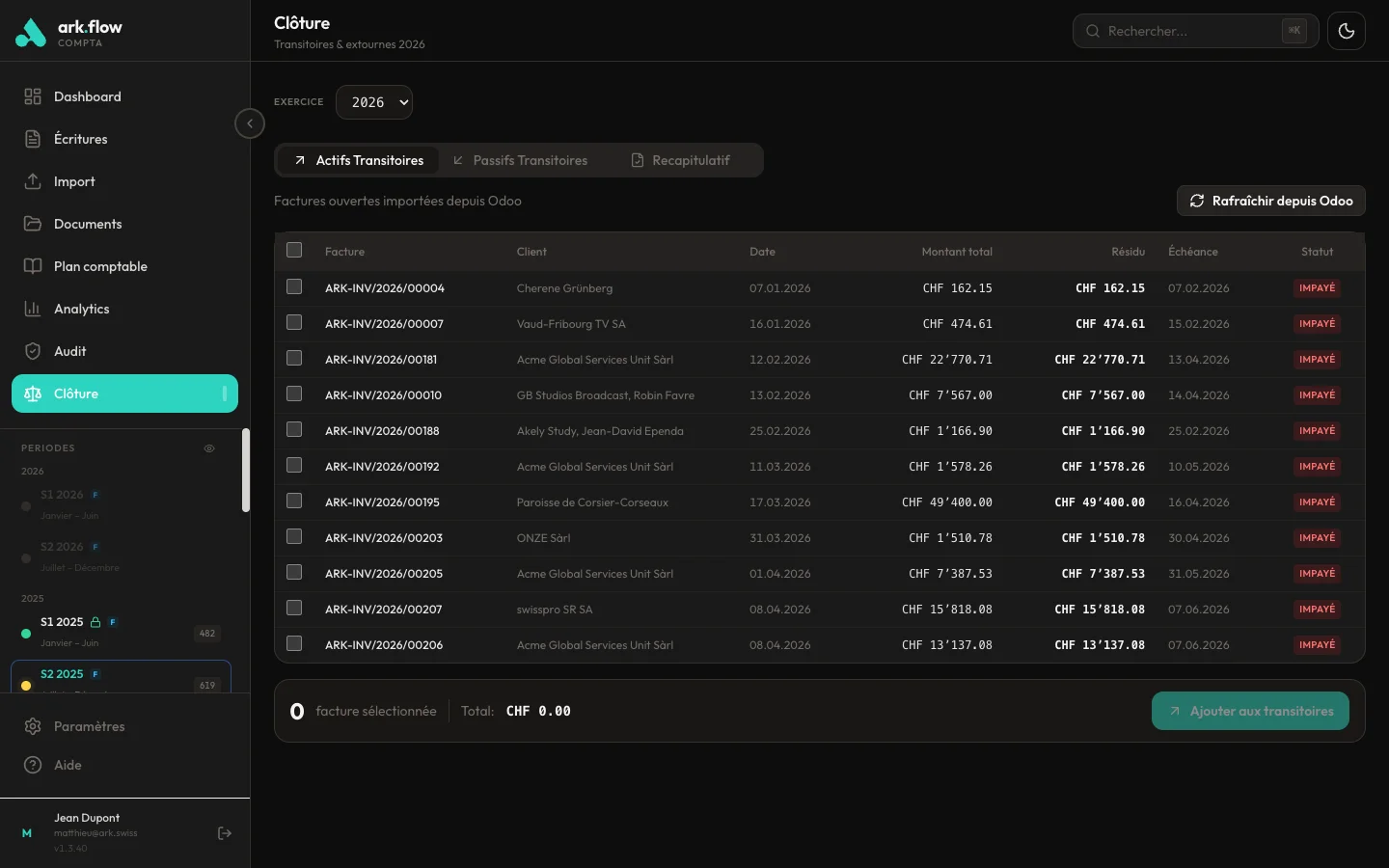1389x868 pixels.
Task: Open the Dashboard section
Action: 88,96
